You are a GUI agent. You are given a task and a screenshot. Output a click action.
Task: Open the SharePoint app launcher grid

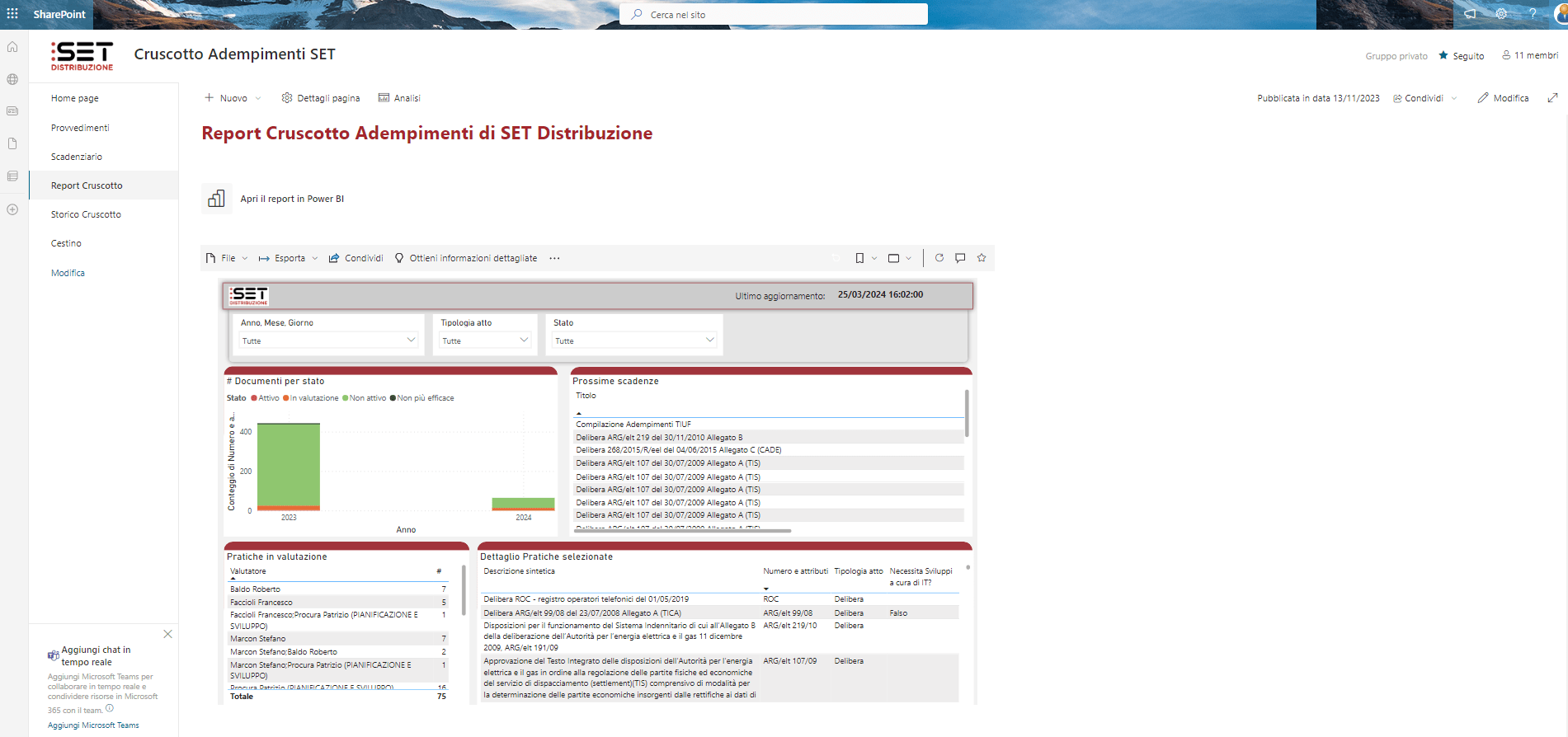[12, 14]
